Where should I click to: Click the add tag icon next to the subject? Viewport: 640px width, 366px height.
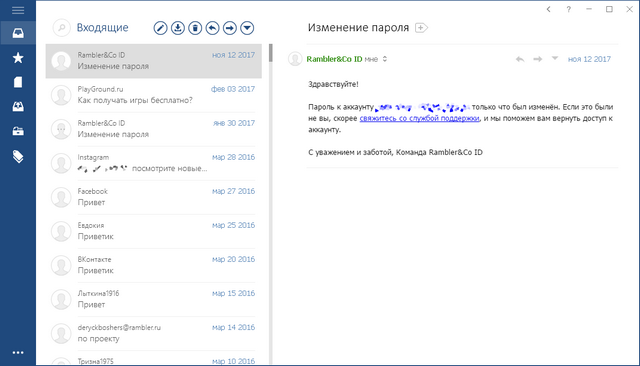pyautogui.click(x=421, y=28)
